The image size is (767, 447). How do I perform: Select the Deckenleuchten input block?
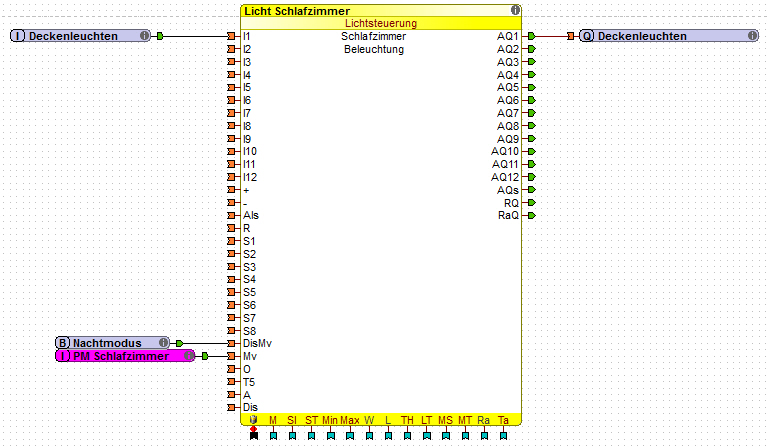81,36
